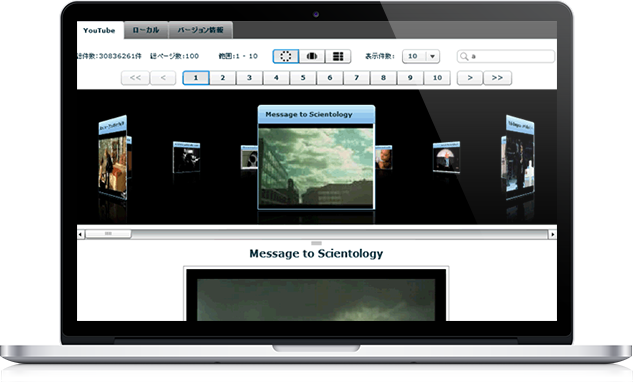Image resolution: width=633 pixels, height=382 pixels.
Task: Click the horizontal scrollbar thumb
Action: 108,234
